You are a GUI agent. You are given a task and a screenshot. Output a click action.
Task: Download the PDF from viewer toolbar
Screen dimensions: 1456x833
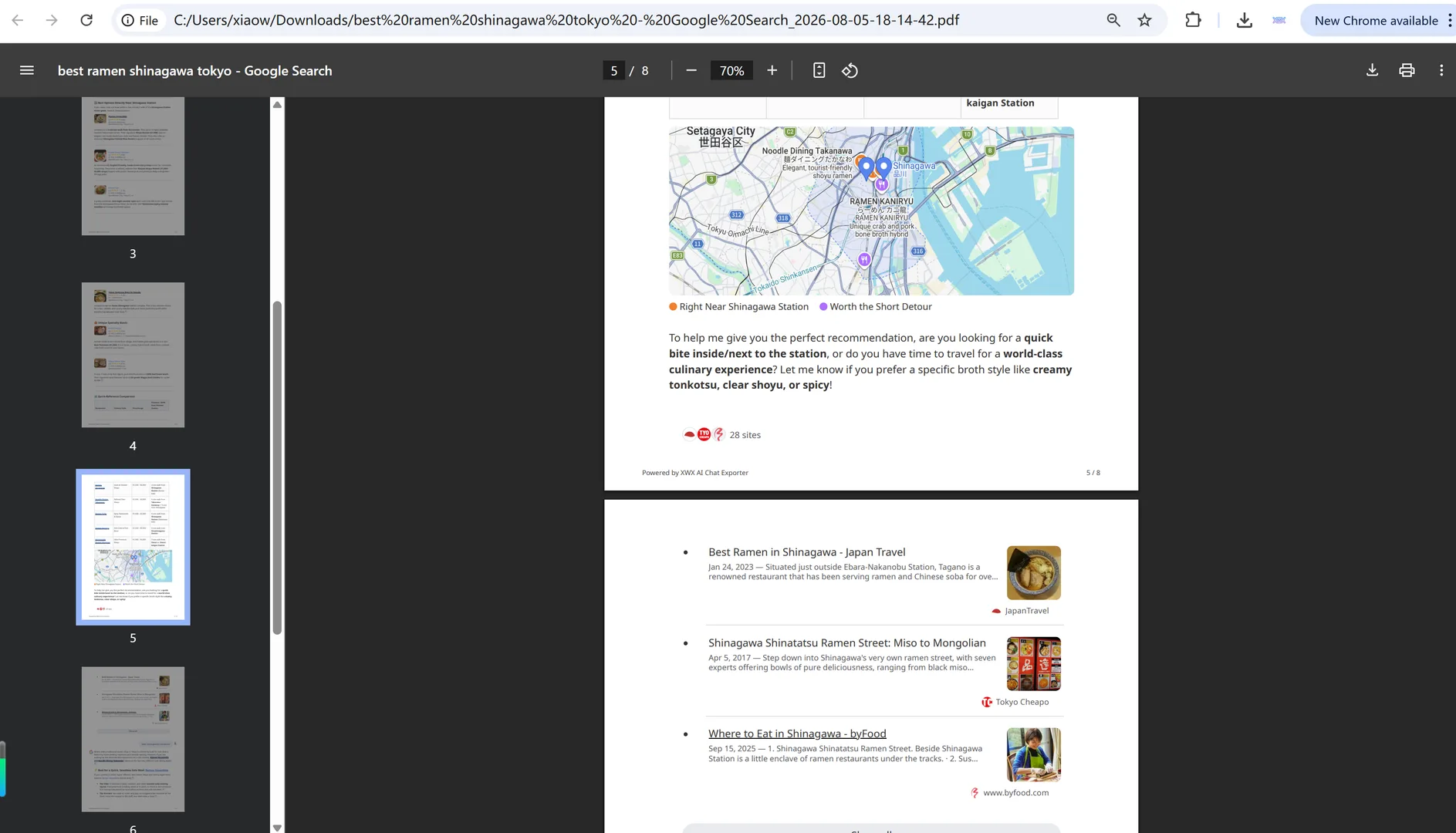1372,70
